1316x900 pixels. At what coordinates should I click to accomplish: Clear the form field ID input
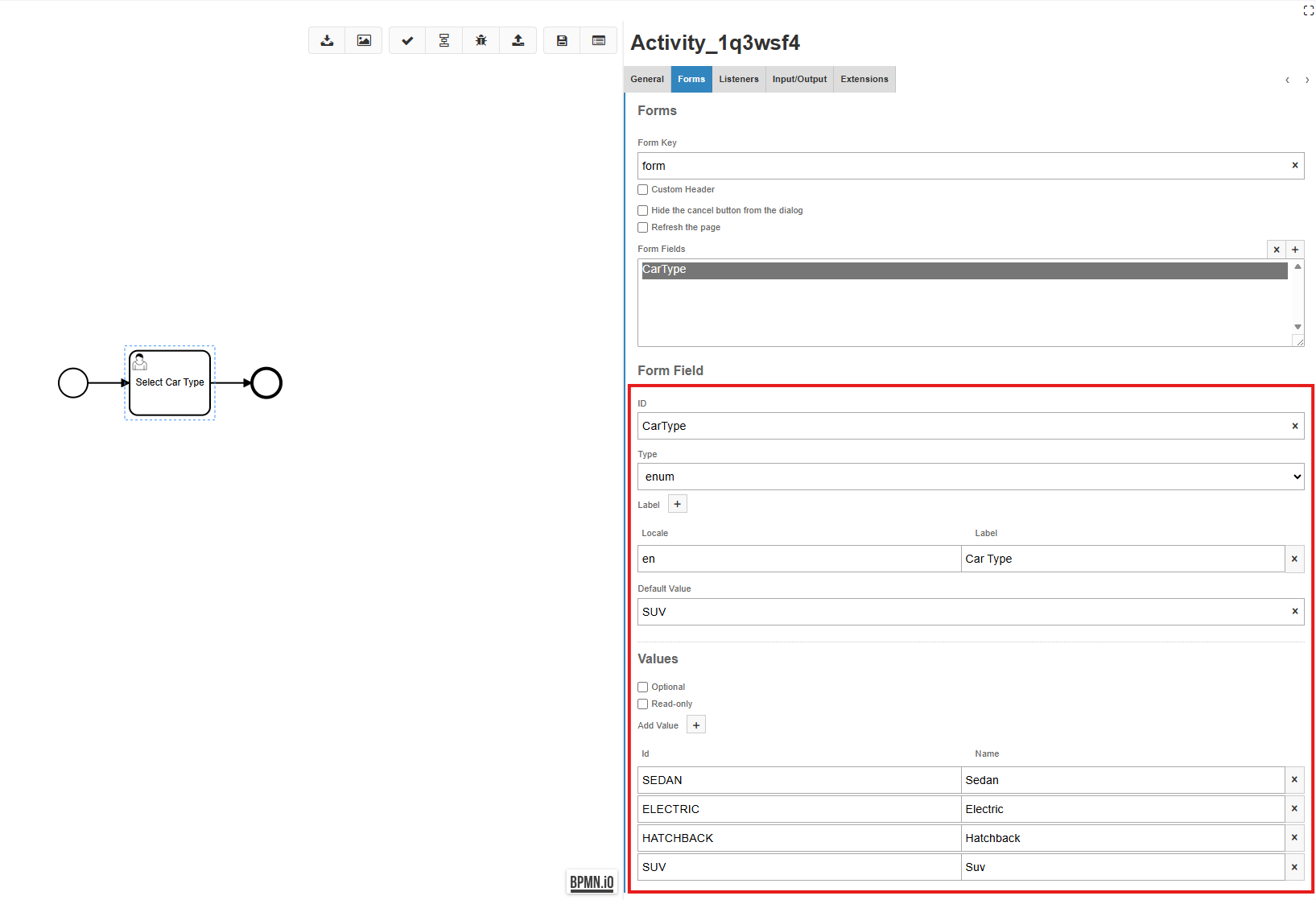[x=1295, y=426]
